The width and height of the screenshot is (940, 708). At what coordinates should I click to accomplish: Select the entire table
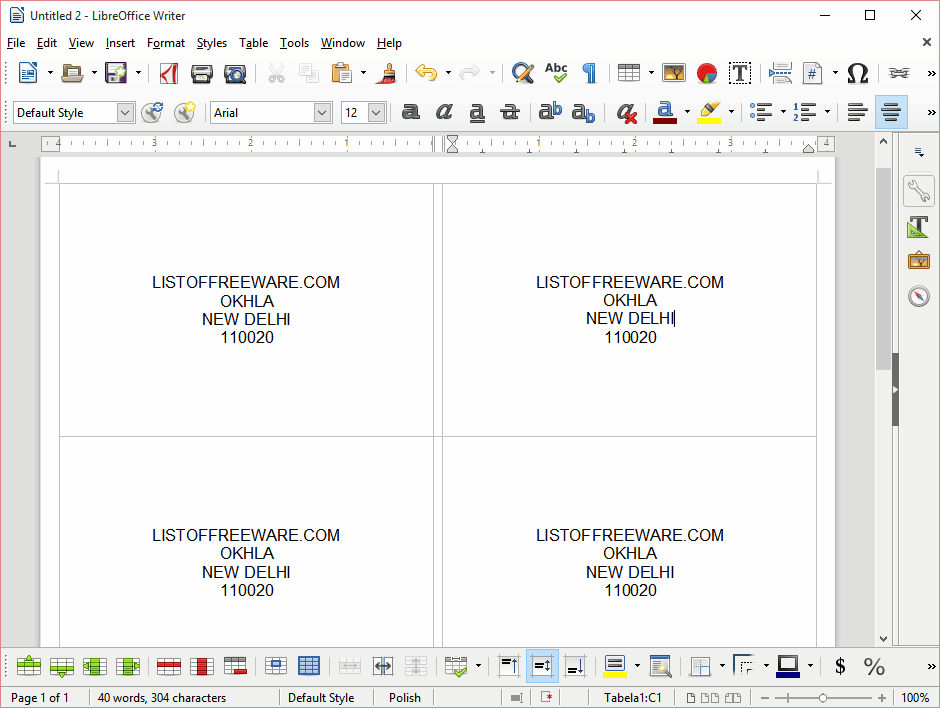point(309,666)
